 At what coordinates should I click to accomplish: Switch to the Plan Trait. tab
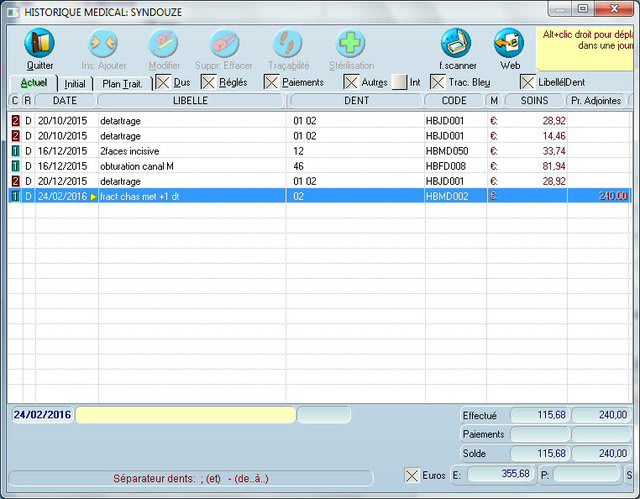point(122,83)
